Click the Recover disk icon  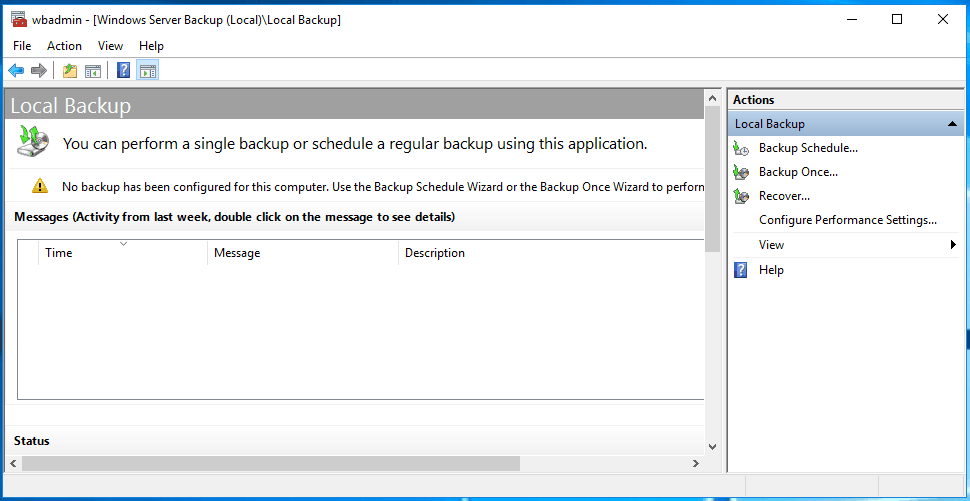tap(741, 197)
